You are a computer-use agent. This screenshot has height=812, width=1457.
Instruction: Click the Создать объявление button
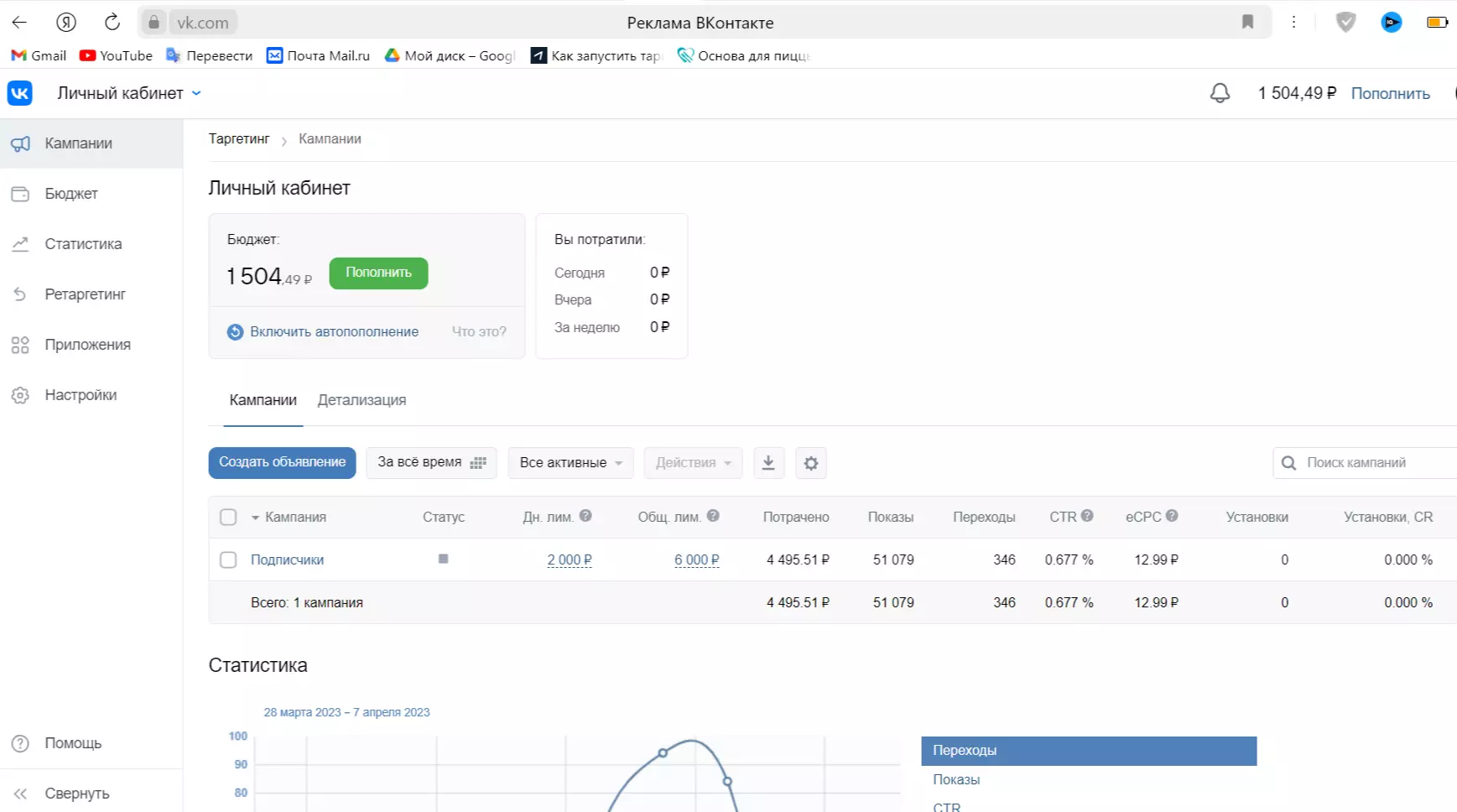click(282, 462)
